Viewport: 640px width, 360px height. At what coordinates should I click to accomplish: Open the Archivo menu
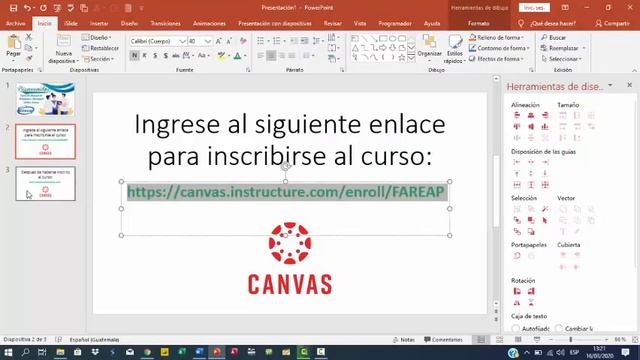tap(16, 23)
